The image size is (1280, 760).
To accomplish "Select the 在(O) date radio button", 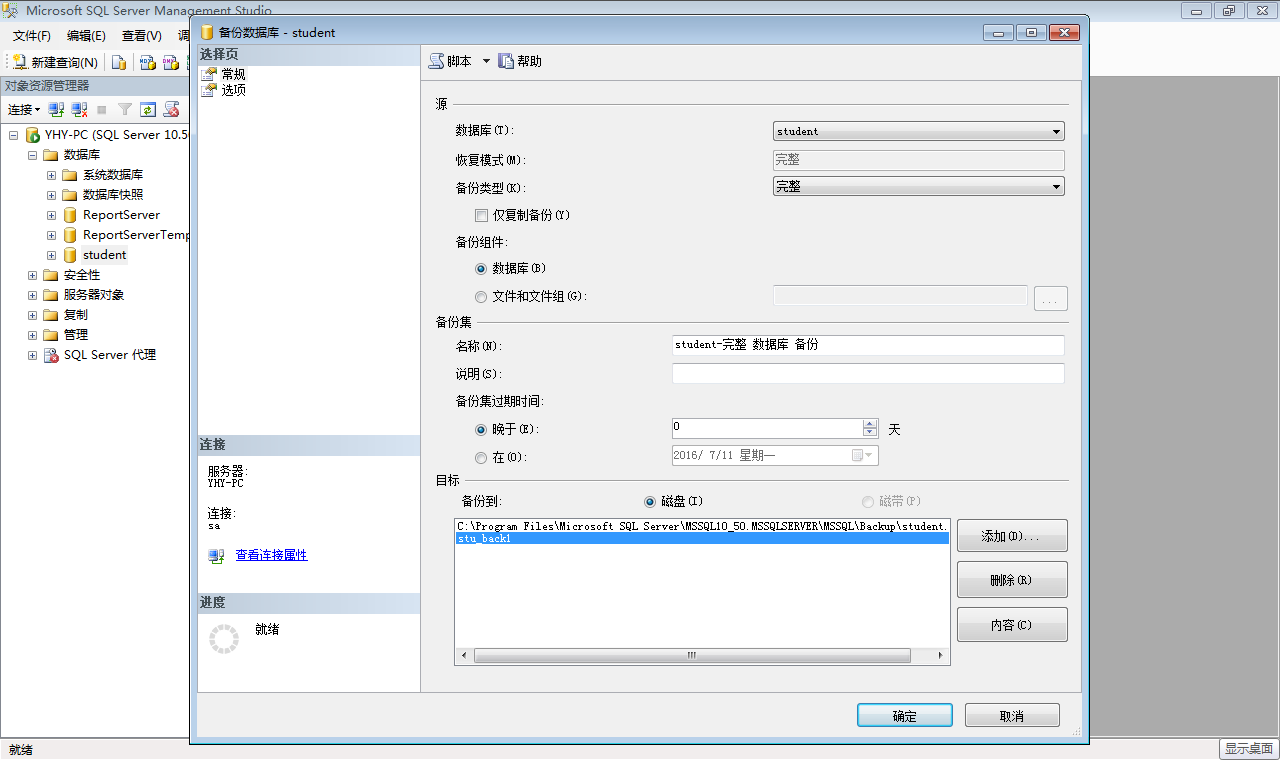I will click(x=481, y=457).
